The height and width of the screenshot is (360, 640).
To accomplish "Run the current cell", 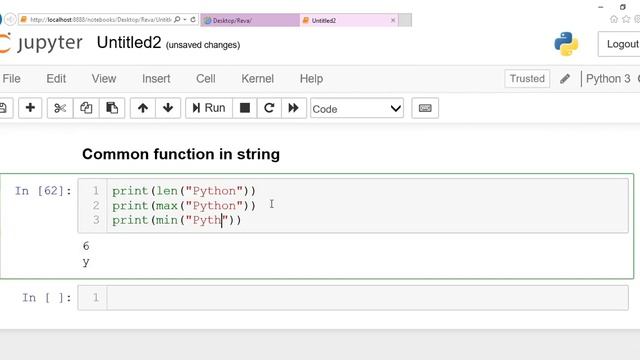I will [x=209, y=108].
